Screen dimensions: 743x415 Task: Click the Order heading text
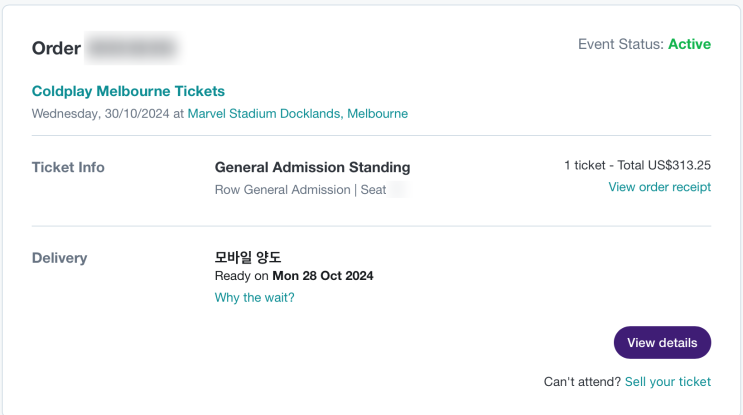(x=56, y=48)
